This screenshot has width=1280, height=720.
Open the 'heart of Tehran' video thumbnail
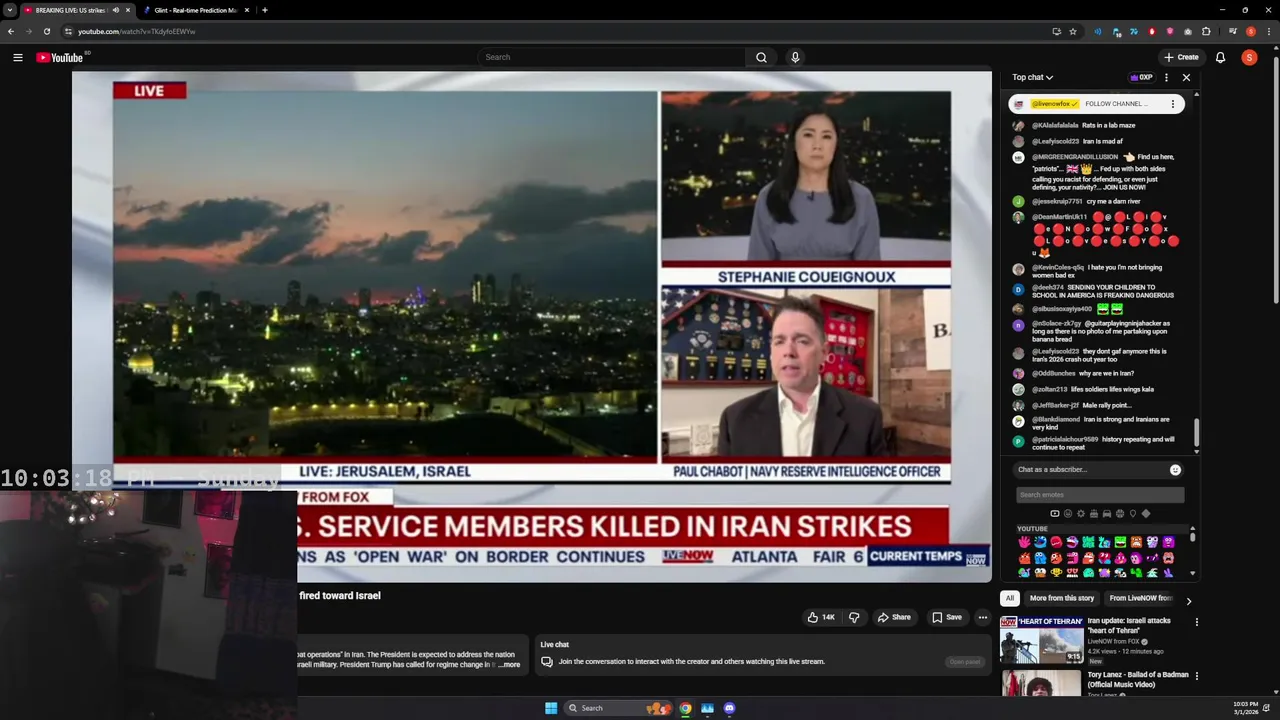coord(1042,639)
